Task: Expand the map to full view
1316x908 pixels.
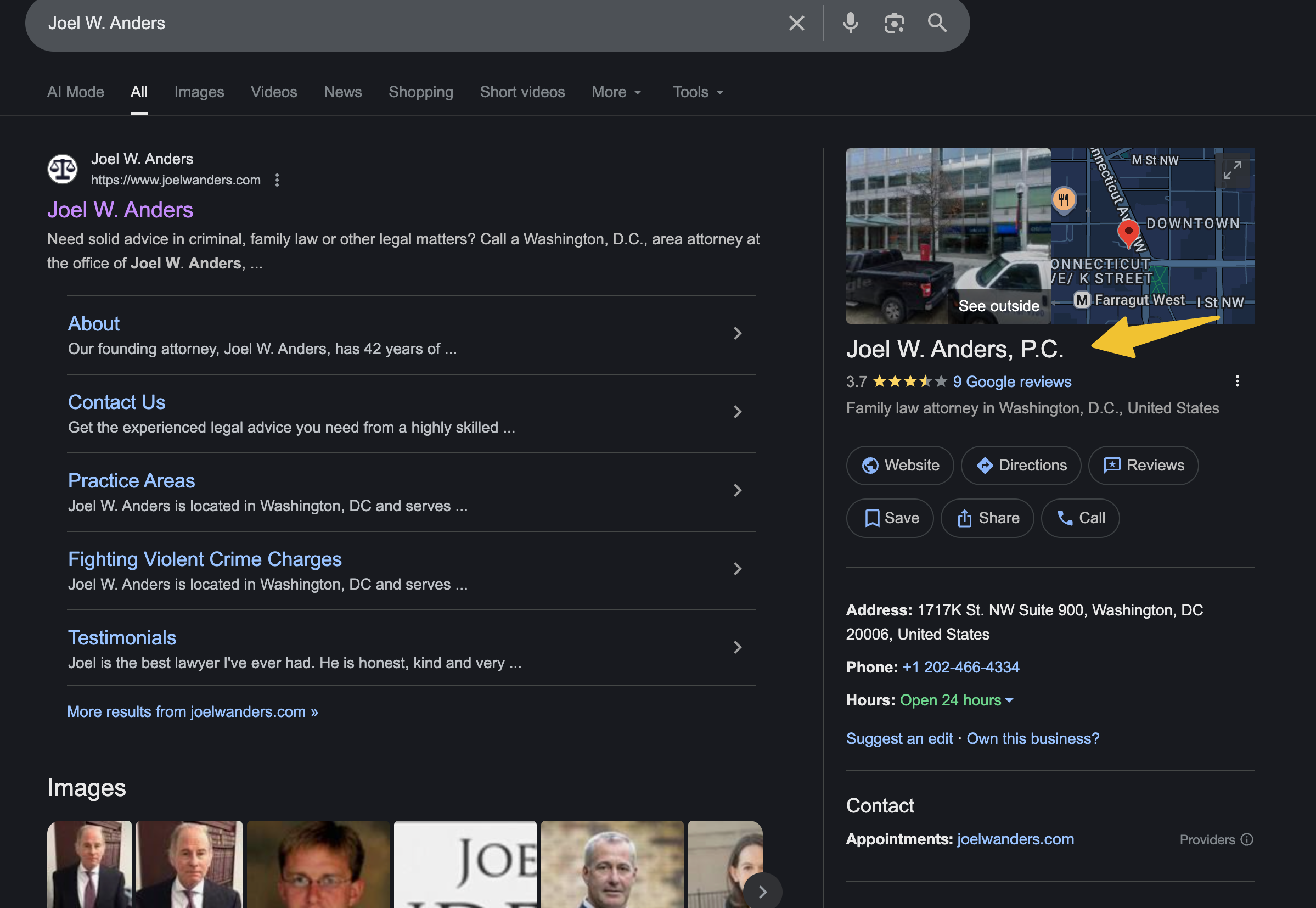Action: click(x=1232, y=170)
